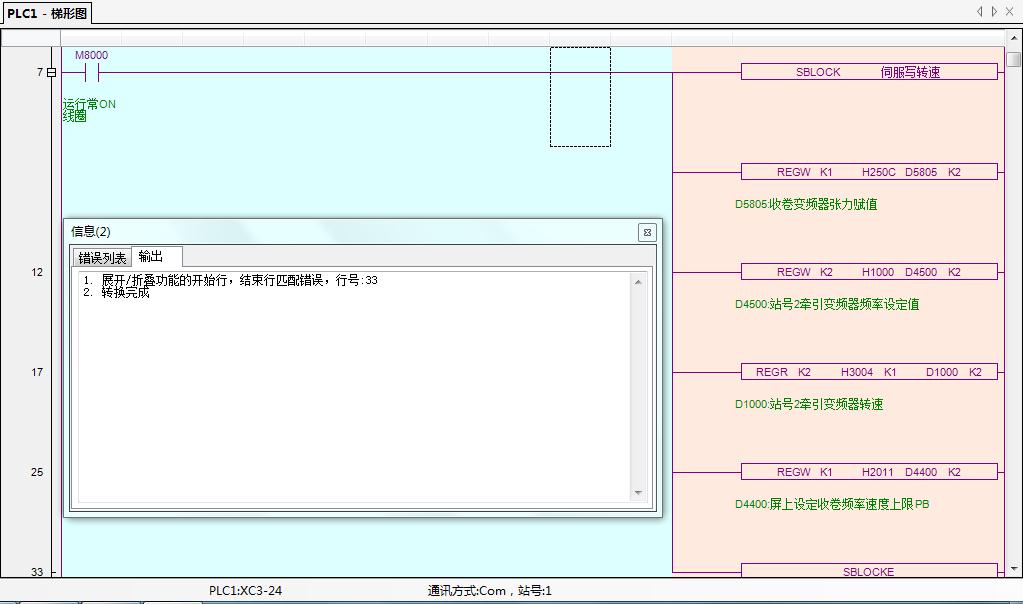Click the SBLOCKE end block
The height and width of the screenshot is (604, 1023).
point(868,571)
